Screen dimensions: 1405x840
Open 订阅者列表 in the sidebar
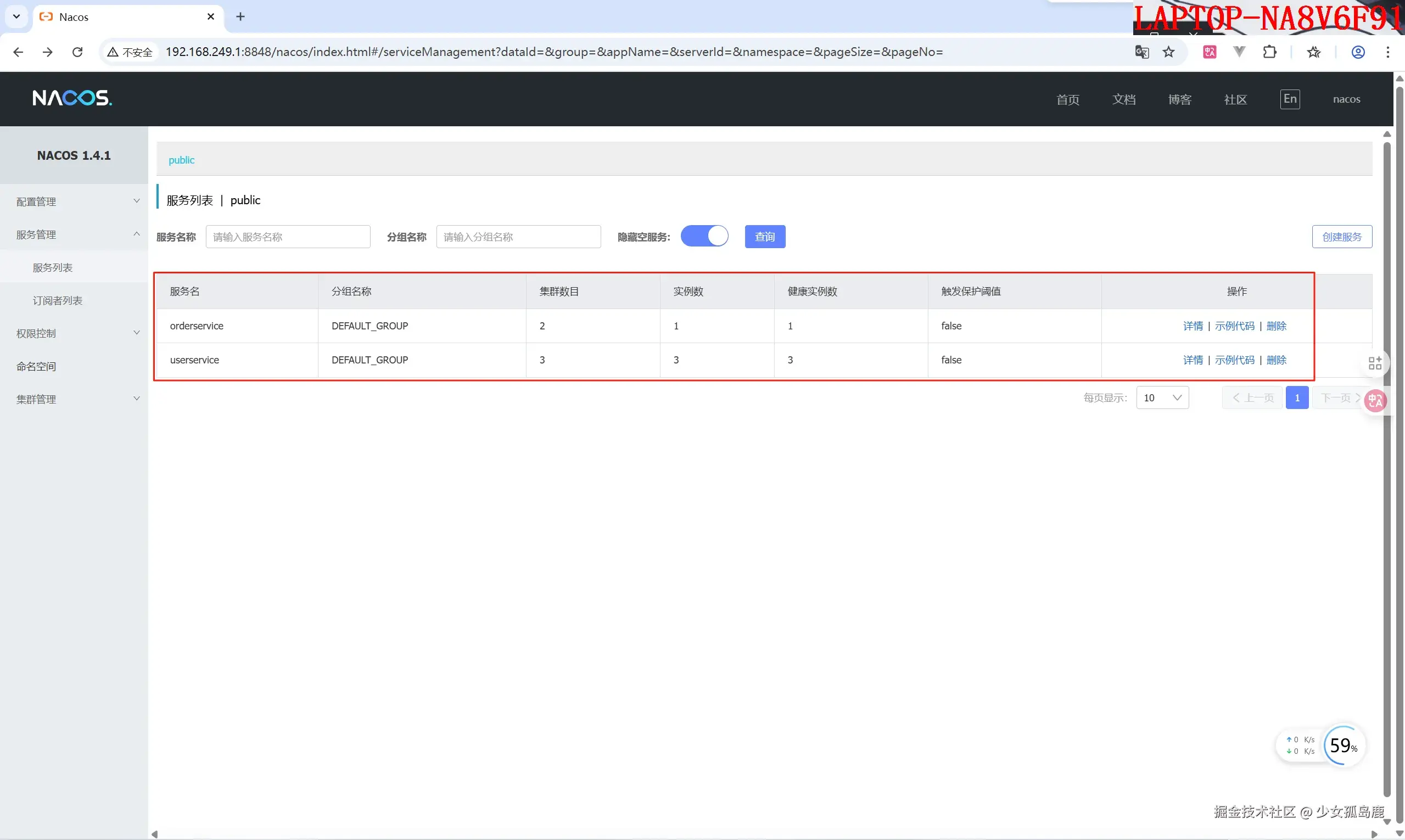[57, 300]
